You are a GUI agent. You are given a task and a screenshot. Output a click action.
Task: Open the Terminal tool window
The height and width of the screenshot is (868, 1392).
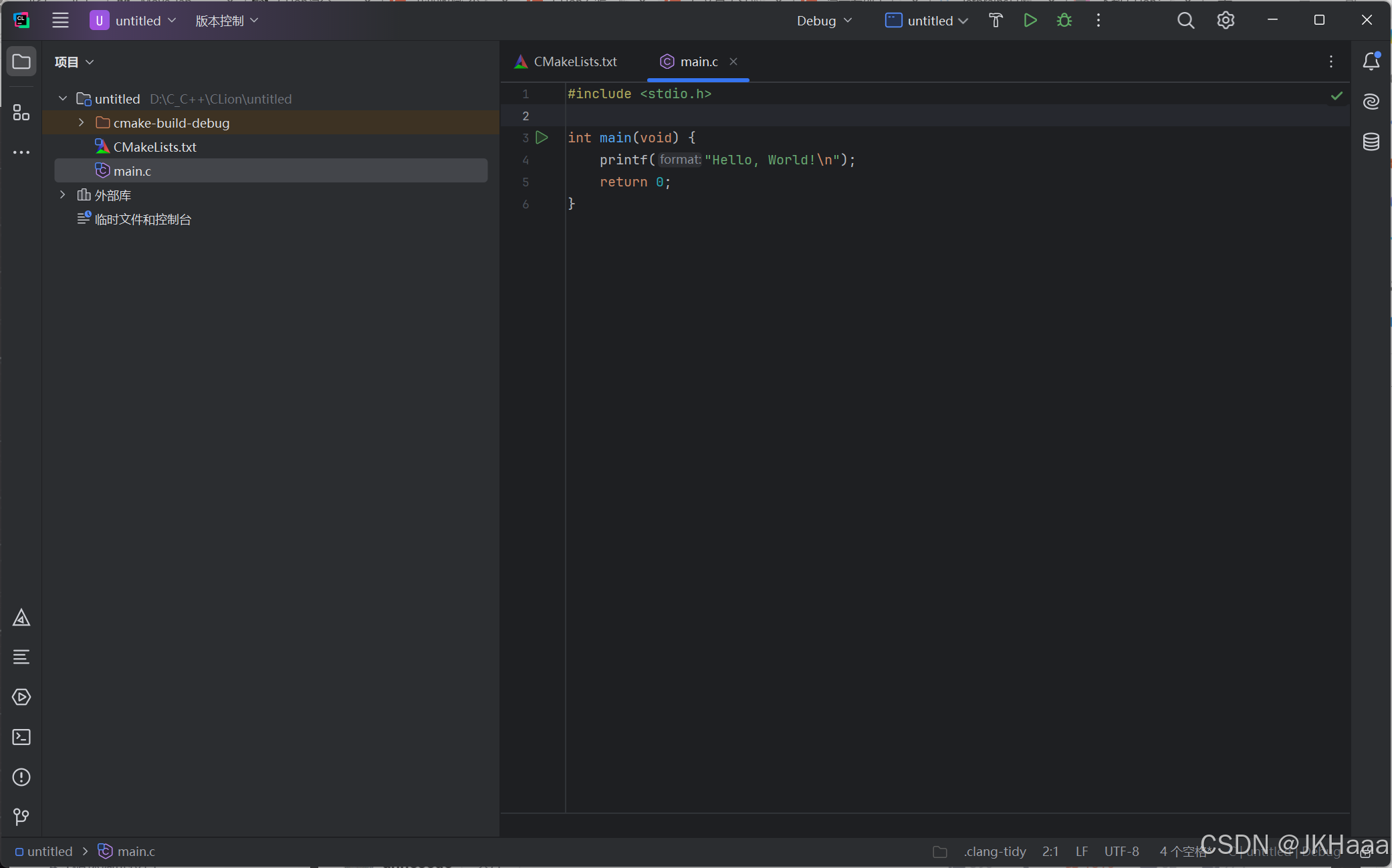21,737
